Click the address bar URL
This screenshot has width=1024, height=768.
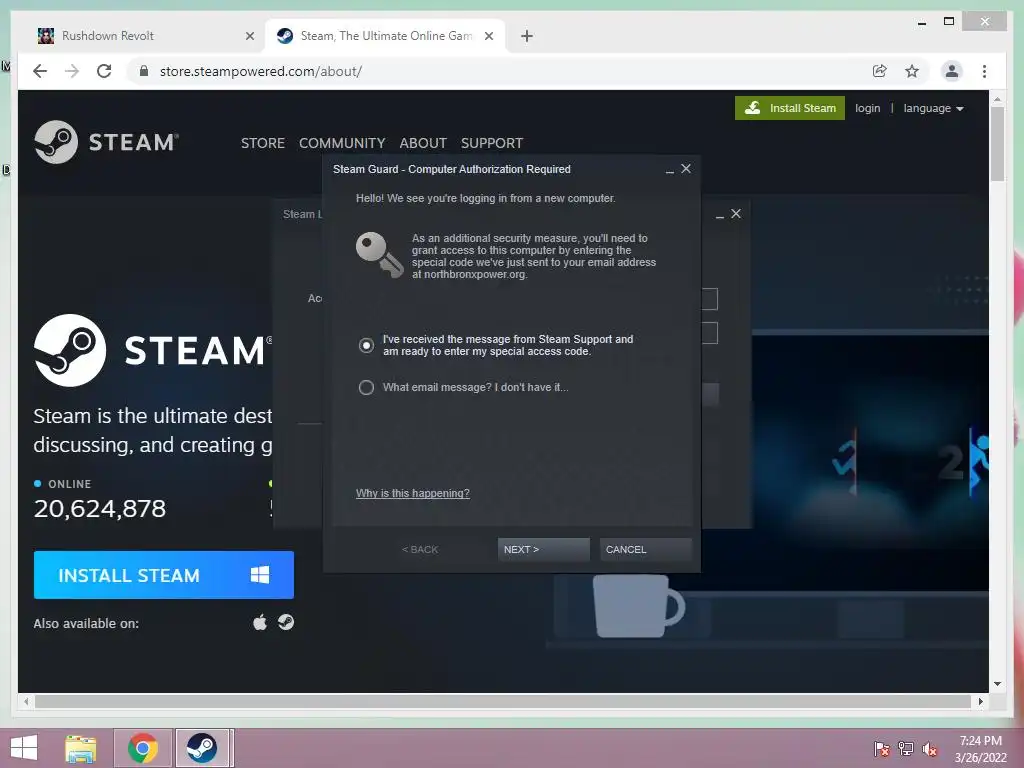[261, 71]
